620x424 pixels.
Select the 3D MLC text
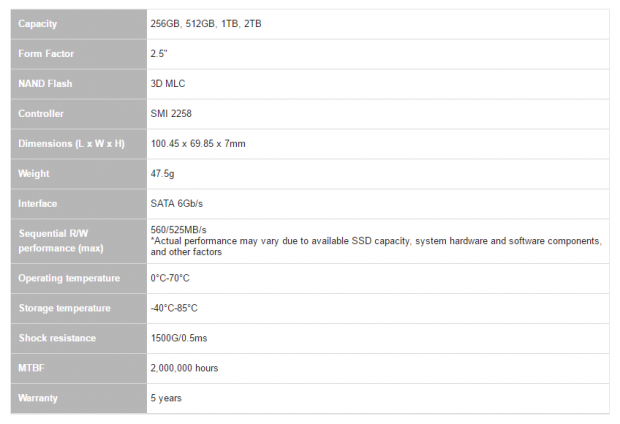[x=168, y=84]
